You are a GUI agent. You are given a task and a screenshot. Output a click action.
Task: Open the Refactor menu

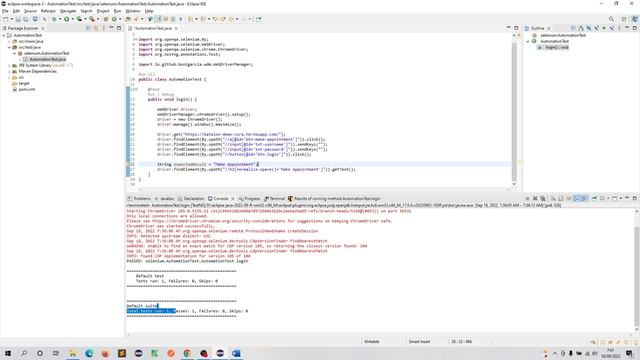48,11
